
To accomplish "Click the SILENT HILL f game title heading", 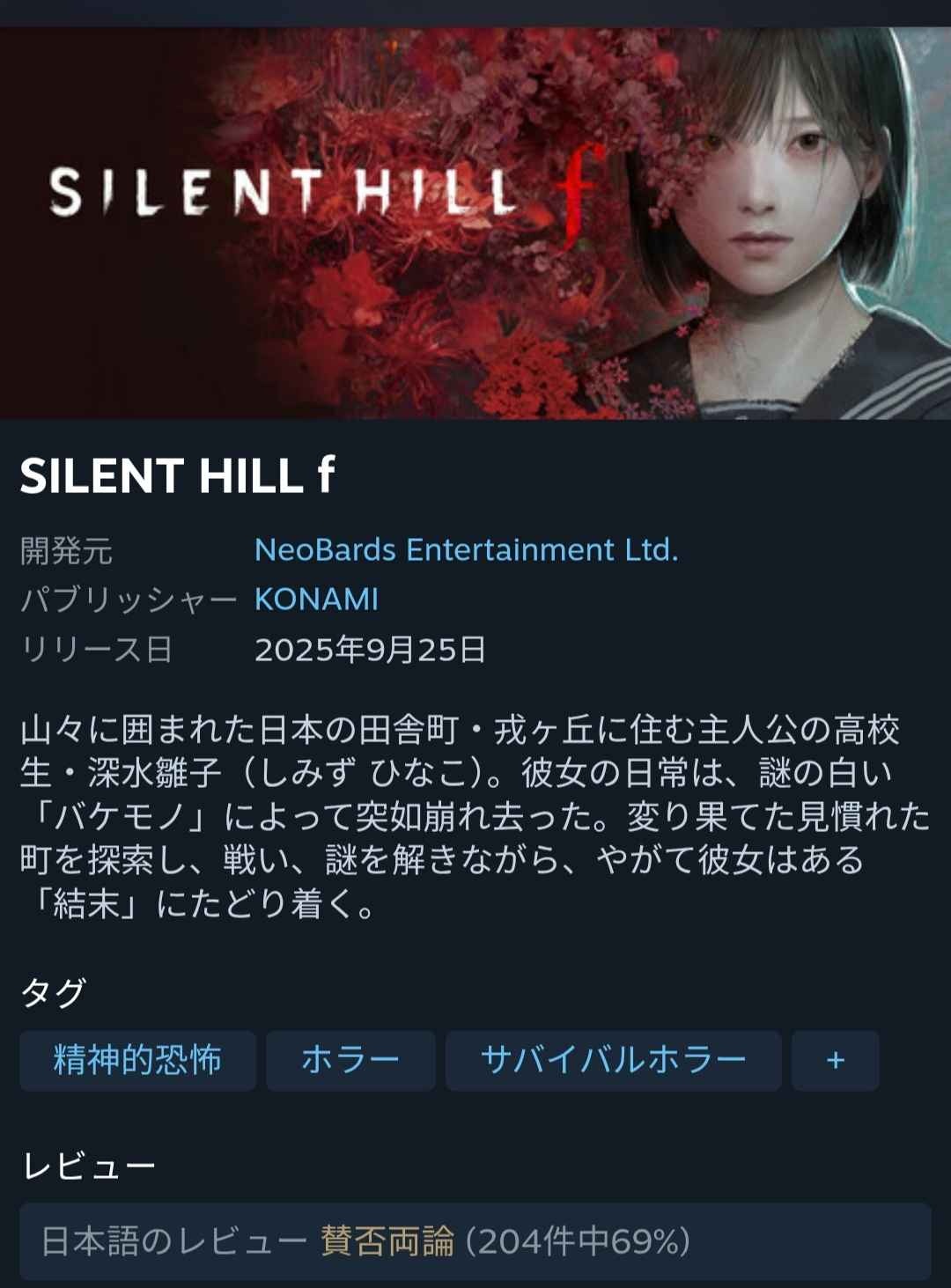I will 177,476.
